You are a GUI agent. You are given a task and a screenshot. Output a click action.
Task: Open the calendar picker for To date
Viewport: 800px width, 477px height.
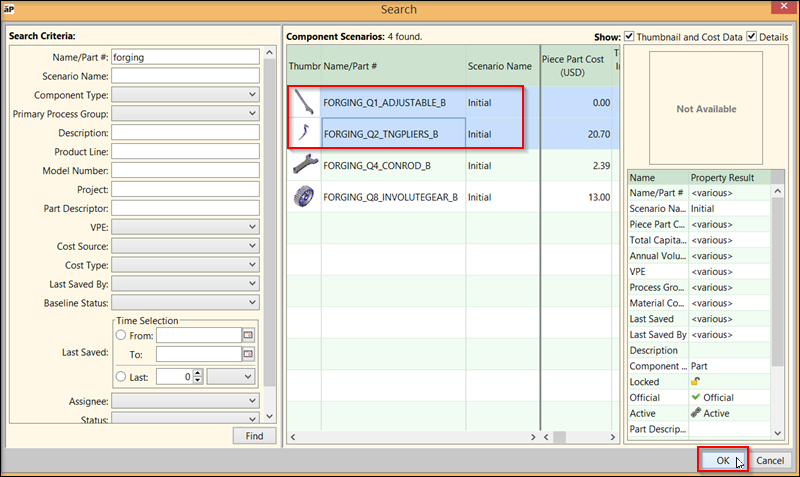(249, 354)
